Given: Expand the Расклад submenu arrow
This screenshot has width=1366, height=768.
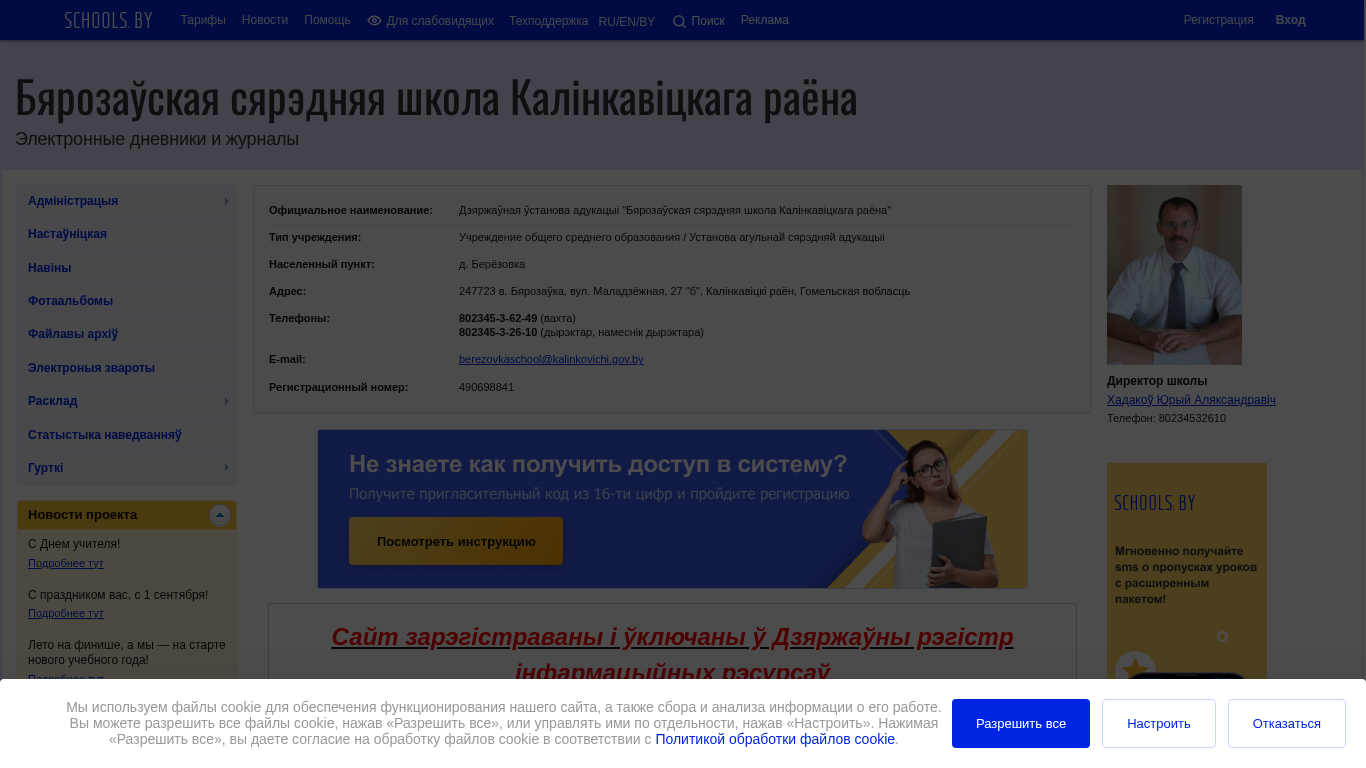Looking at the screenshot, I should pos(227,401).
